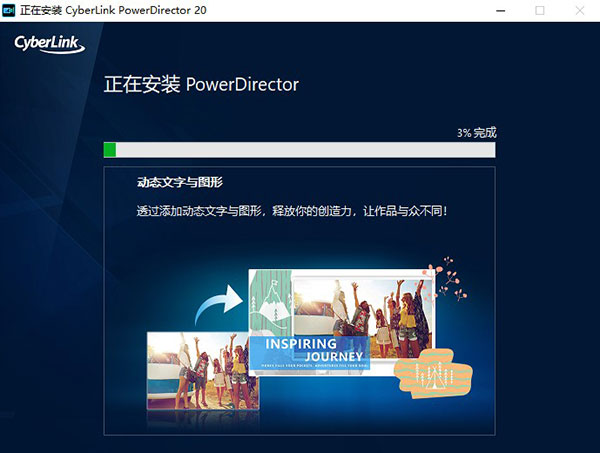Screen dimensions: 600x453
Task: Click the pink flower branch sticker
Action: click(x=446, y=279)
